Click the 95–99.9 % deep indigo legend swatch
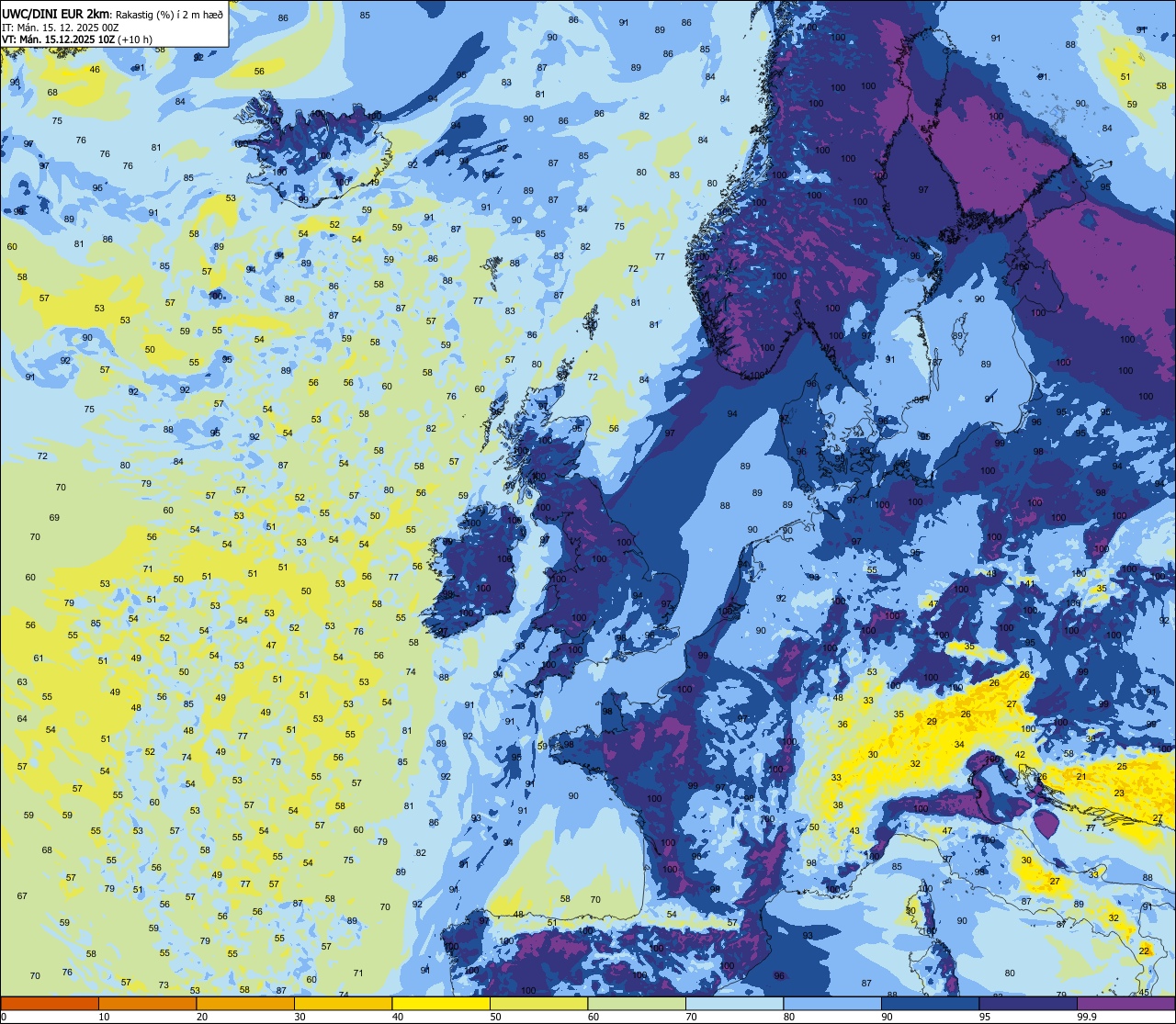The width and height of the screenshot is (1176, 1024). point(1028,1003)
